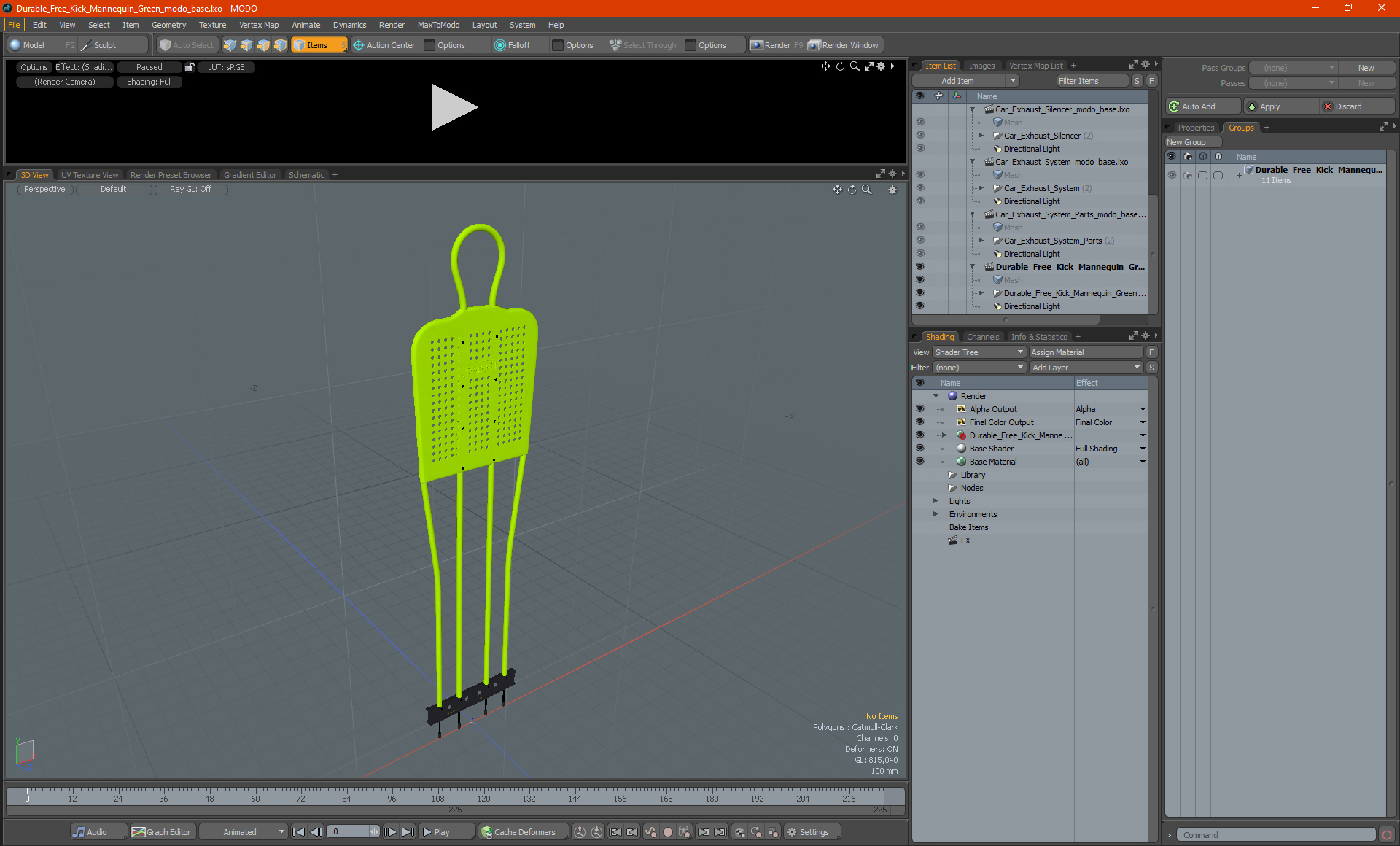Click Auto Add in Passes panel
Image resolution: width=1400 pixels, height=846 pixels.
[x=1202, y=106]
